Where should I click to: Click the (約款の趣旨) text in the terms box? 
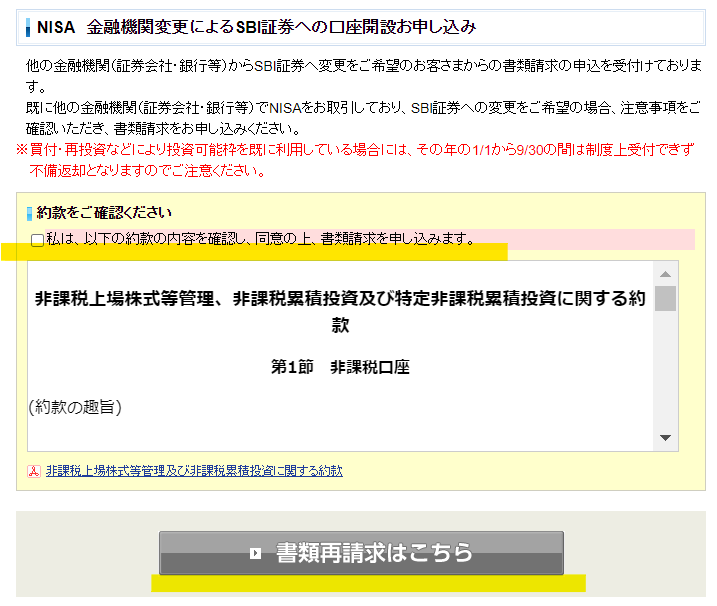pos(75,407)
